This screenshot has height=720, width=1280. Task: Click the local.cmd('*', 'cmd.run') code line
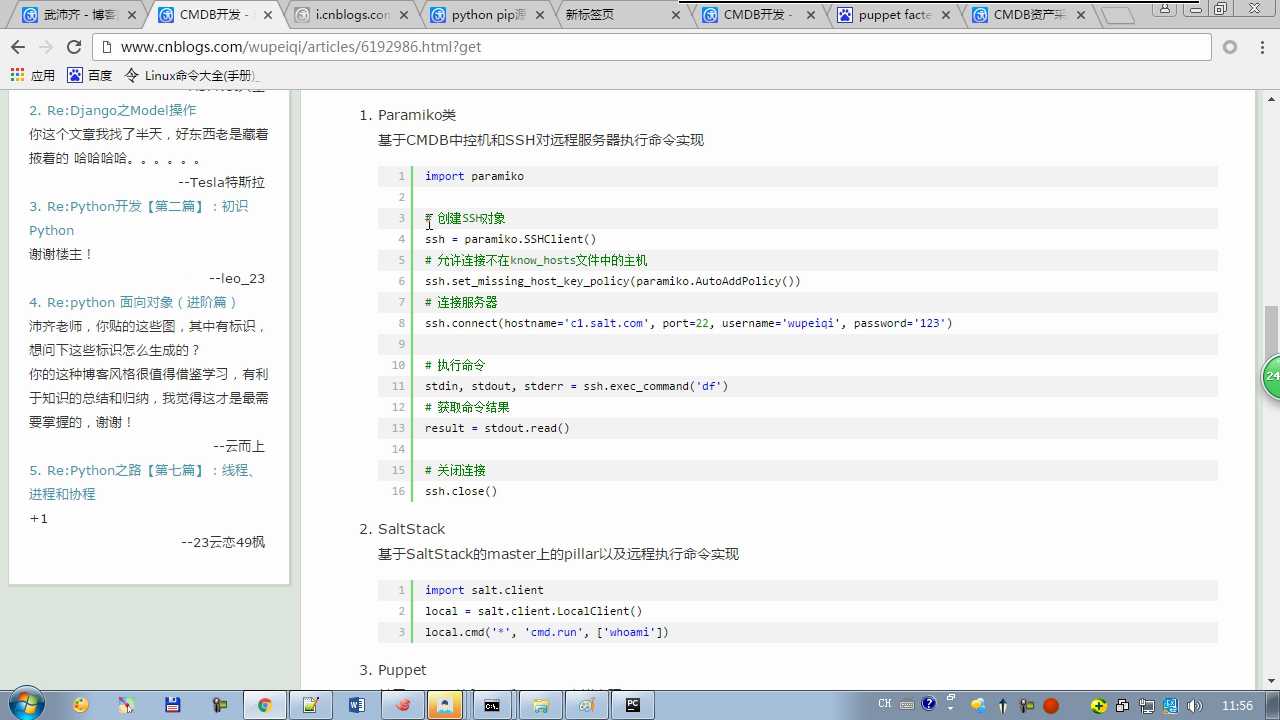pyautogui.click(x=546, y=632)
